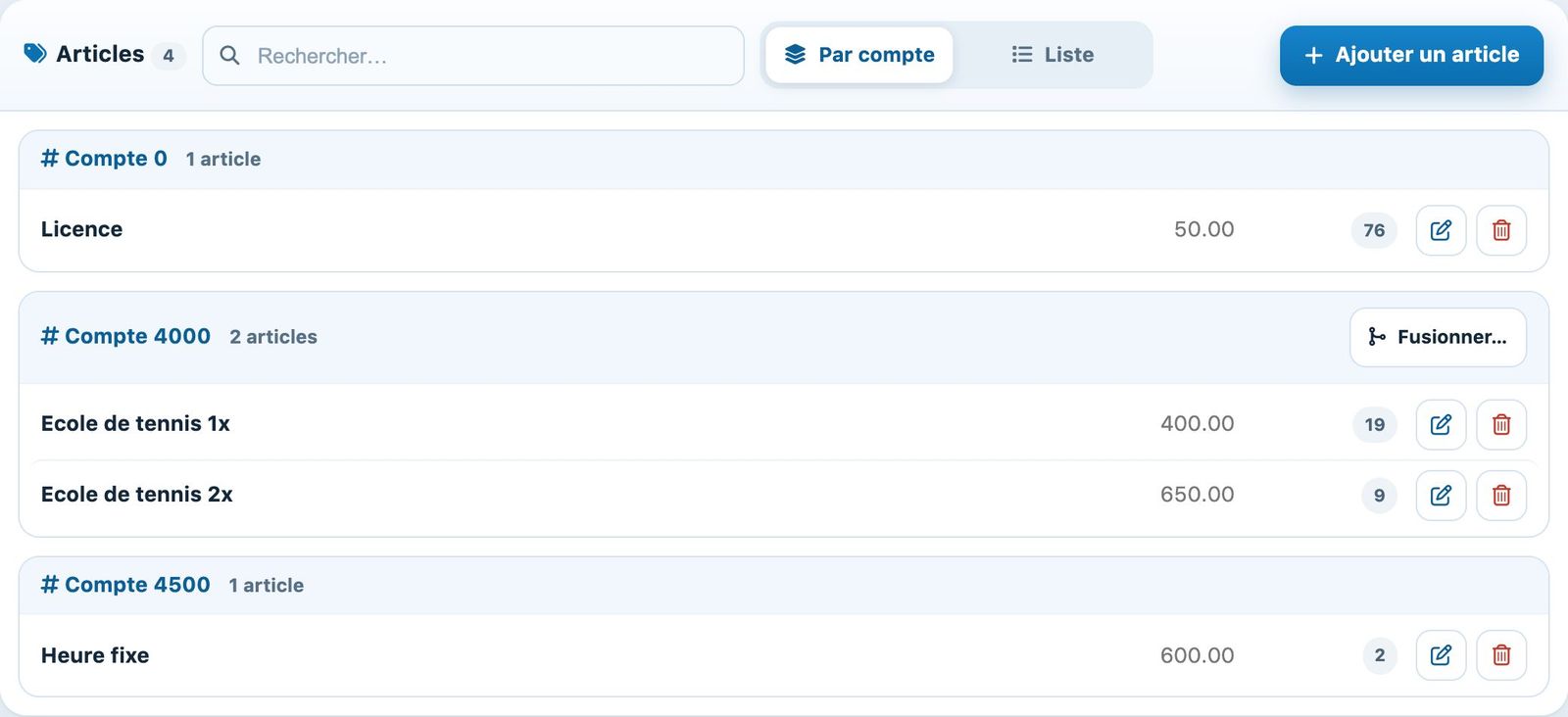The height and width of the screenshot is (717, 1568).
Task: Click the 76 usage count badge on Licence
Action: click(x=1374, y=230)
